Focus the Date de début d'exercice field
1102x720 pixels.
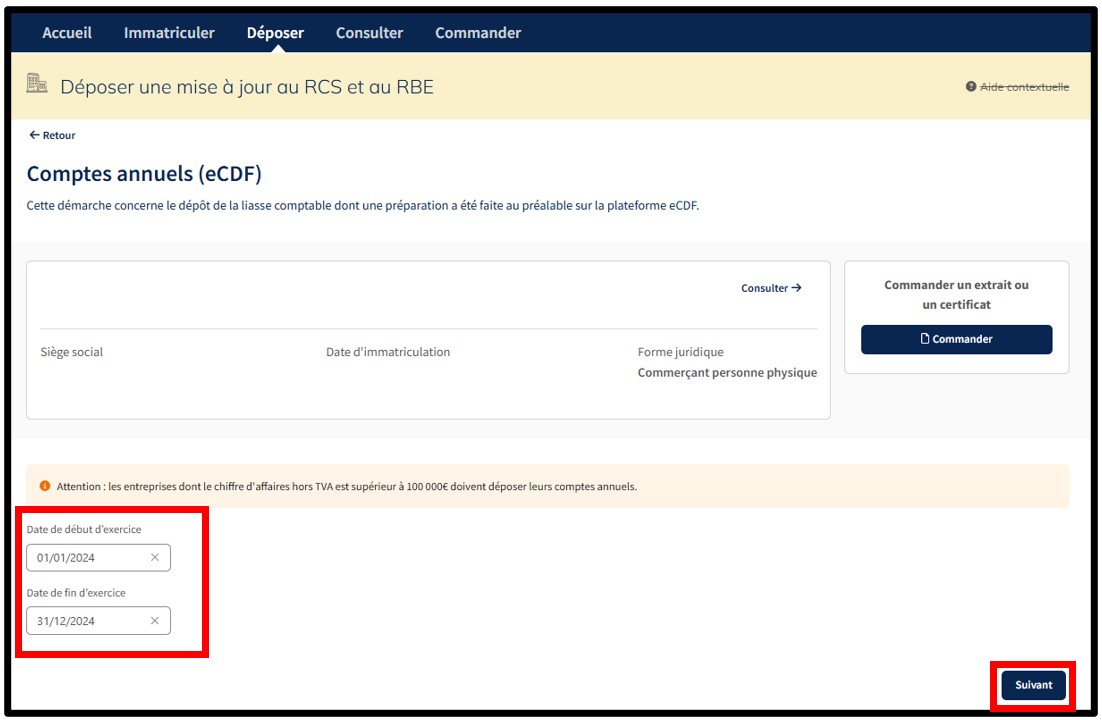tap(88, 558)
